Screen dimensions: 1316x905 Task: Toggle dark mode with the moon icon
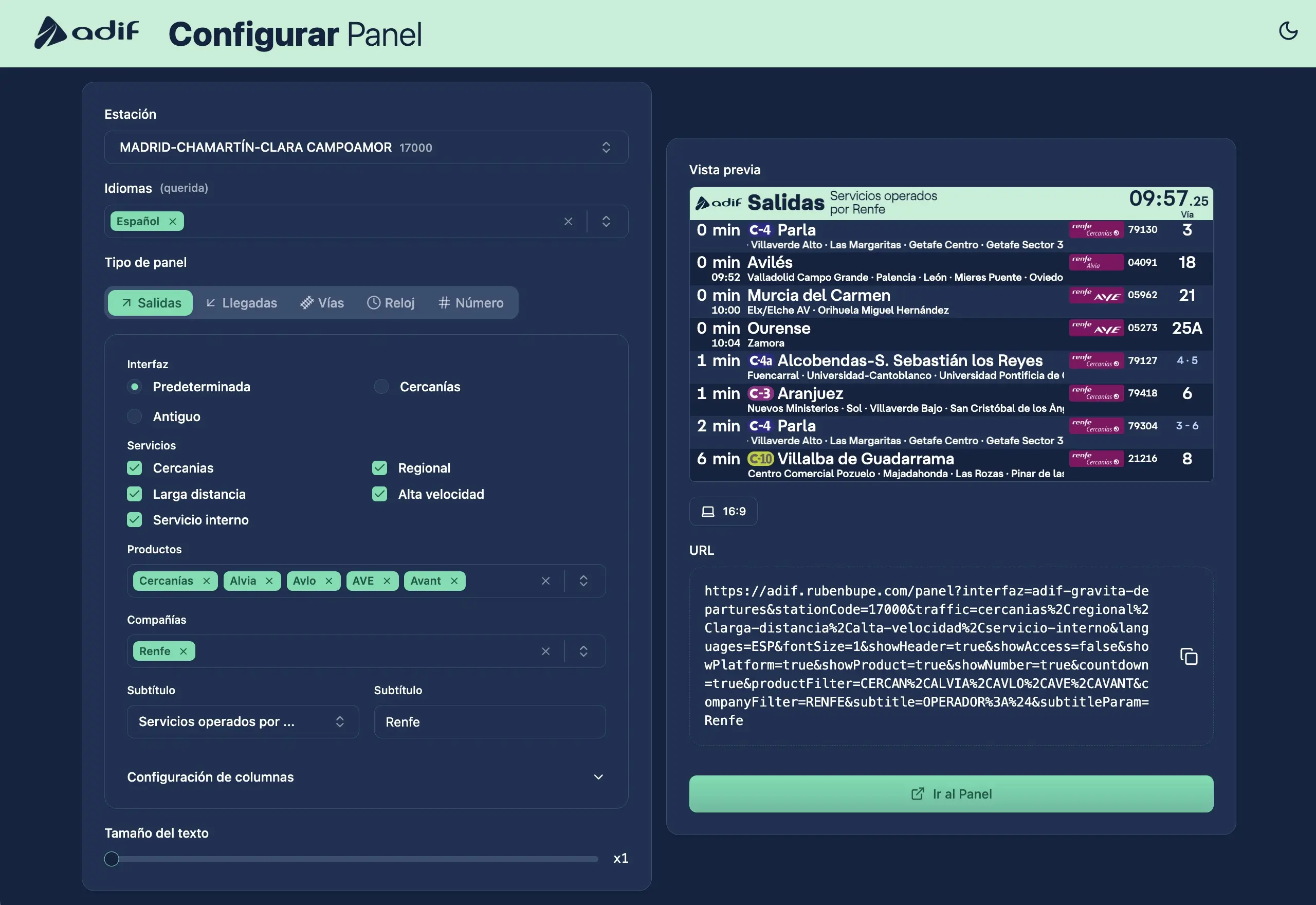[1288, 31]
